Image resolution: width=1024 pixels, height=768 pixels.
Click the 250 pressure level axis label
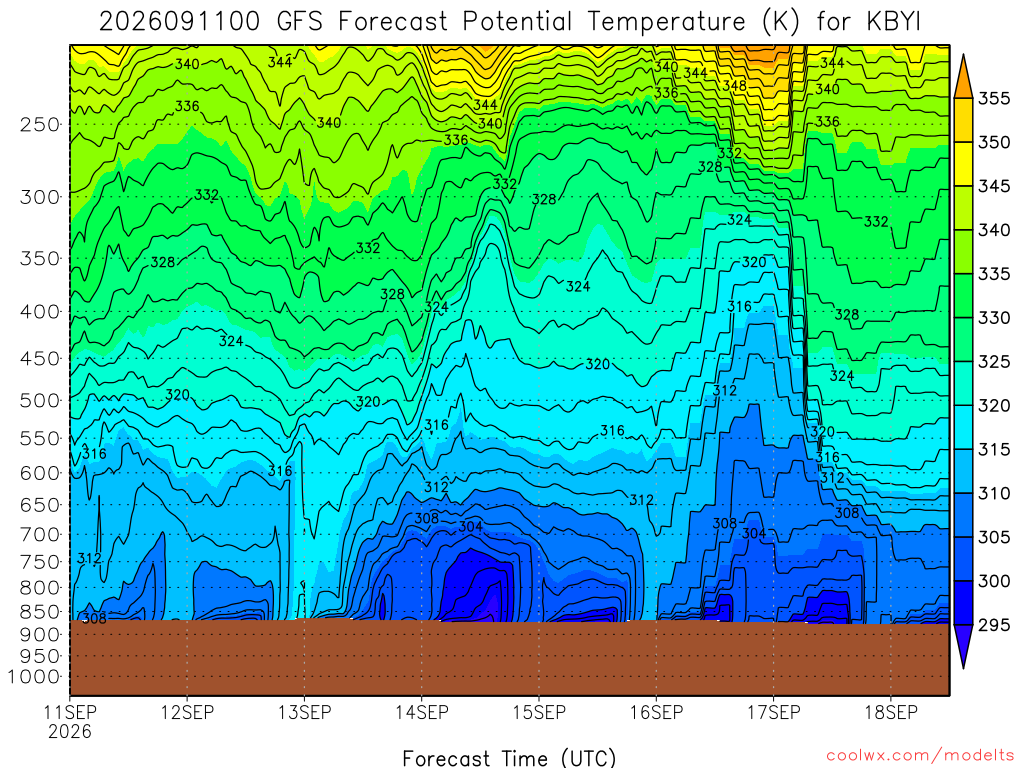coord(40,124)
